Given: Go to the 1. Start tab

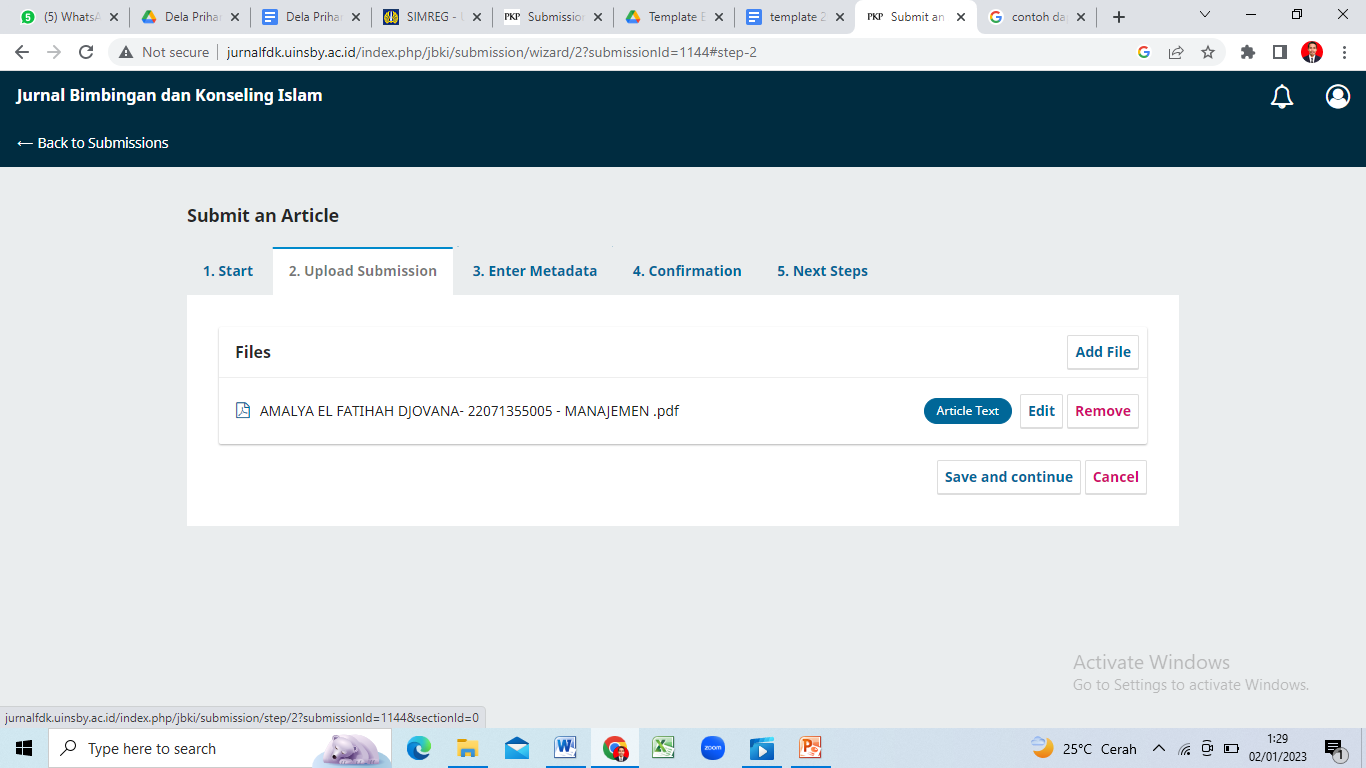Looking at the screenshot, I should pos(228,271).
